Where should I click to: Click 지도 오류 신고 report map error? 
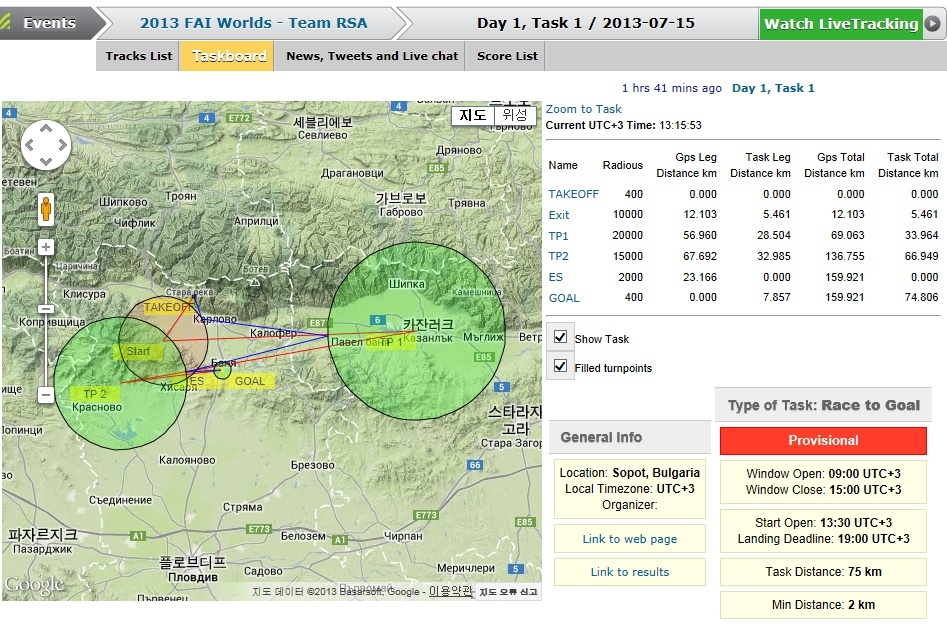point(508,592)
